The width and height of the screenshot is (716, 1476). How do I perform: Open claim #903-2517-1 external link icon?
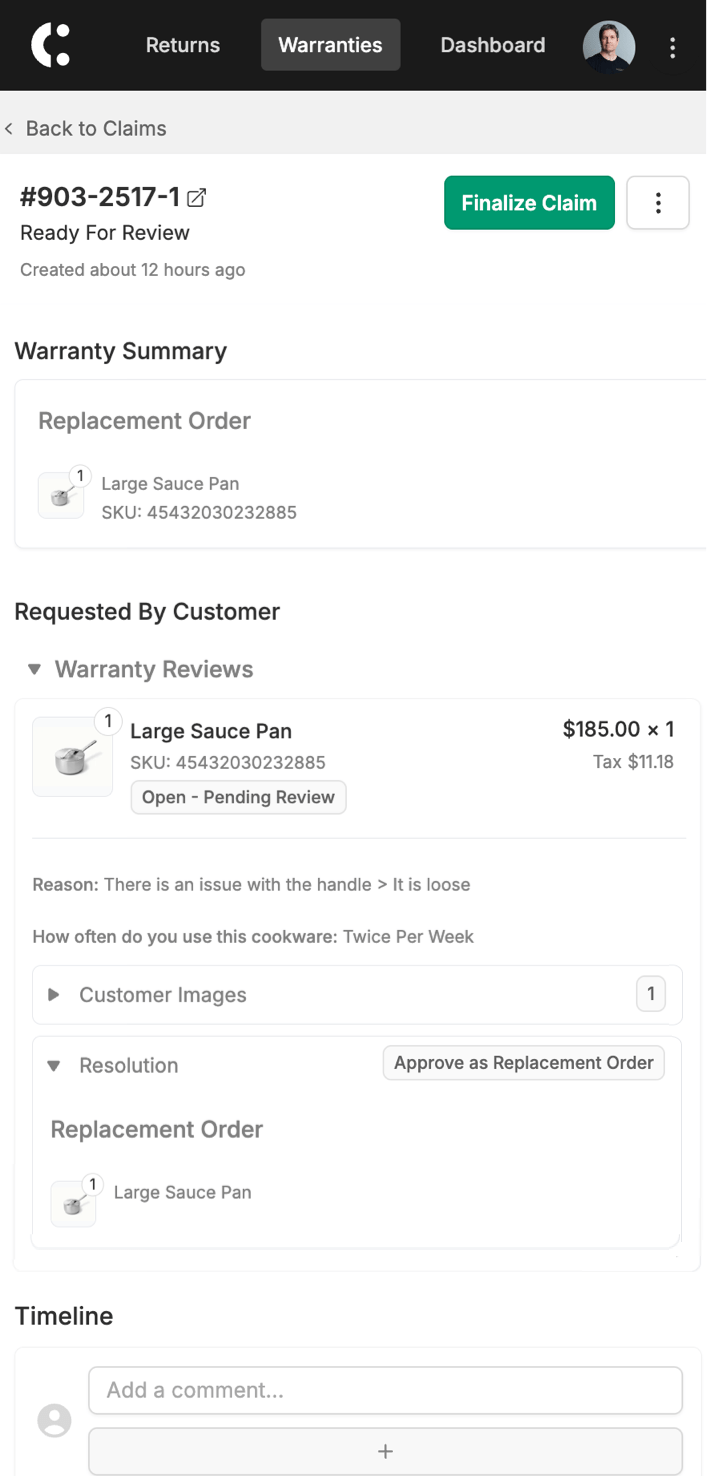(x=197, y=198)
